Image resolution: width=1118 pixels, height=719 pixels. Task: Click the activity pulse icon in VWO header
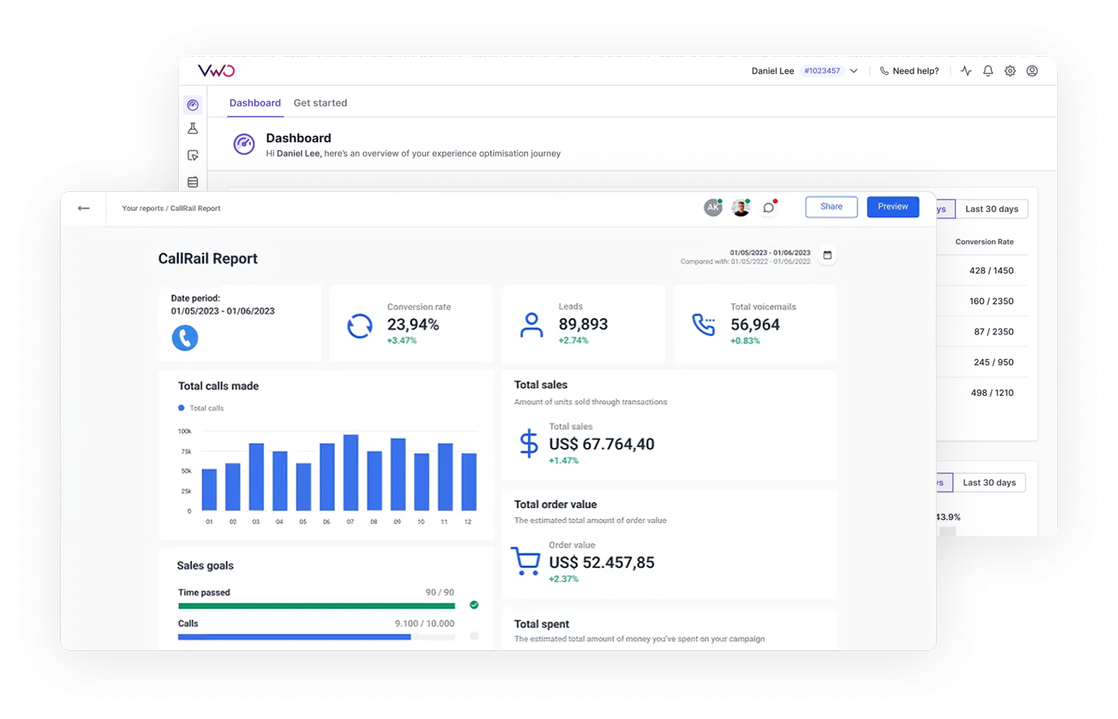click(x=966, y=71)
